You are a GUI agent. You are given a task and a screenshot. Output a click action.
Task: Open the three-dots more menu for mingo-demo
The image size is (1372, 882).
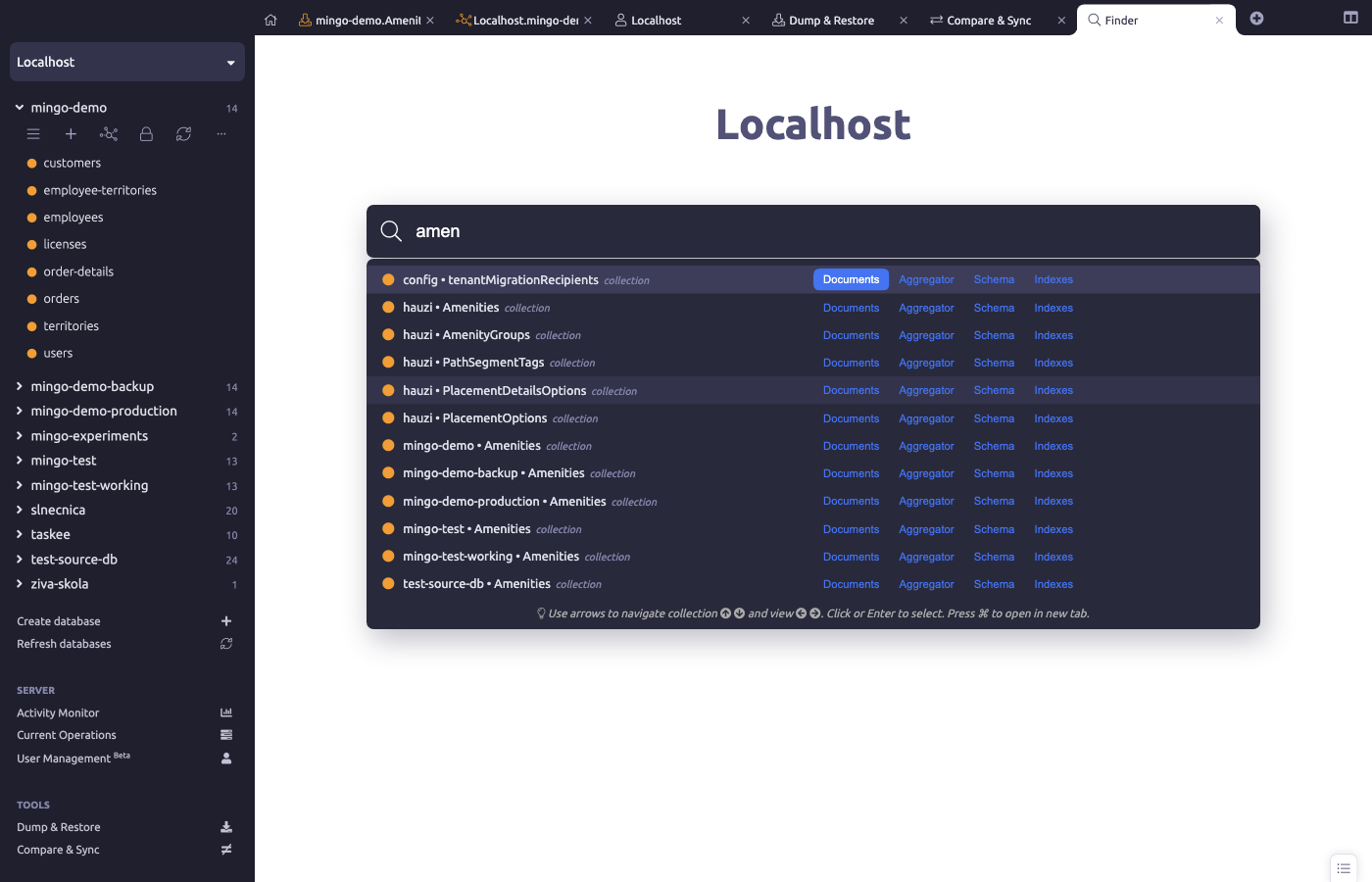tap(221, 134)
